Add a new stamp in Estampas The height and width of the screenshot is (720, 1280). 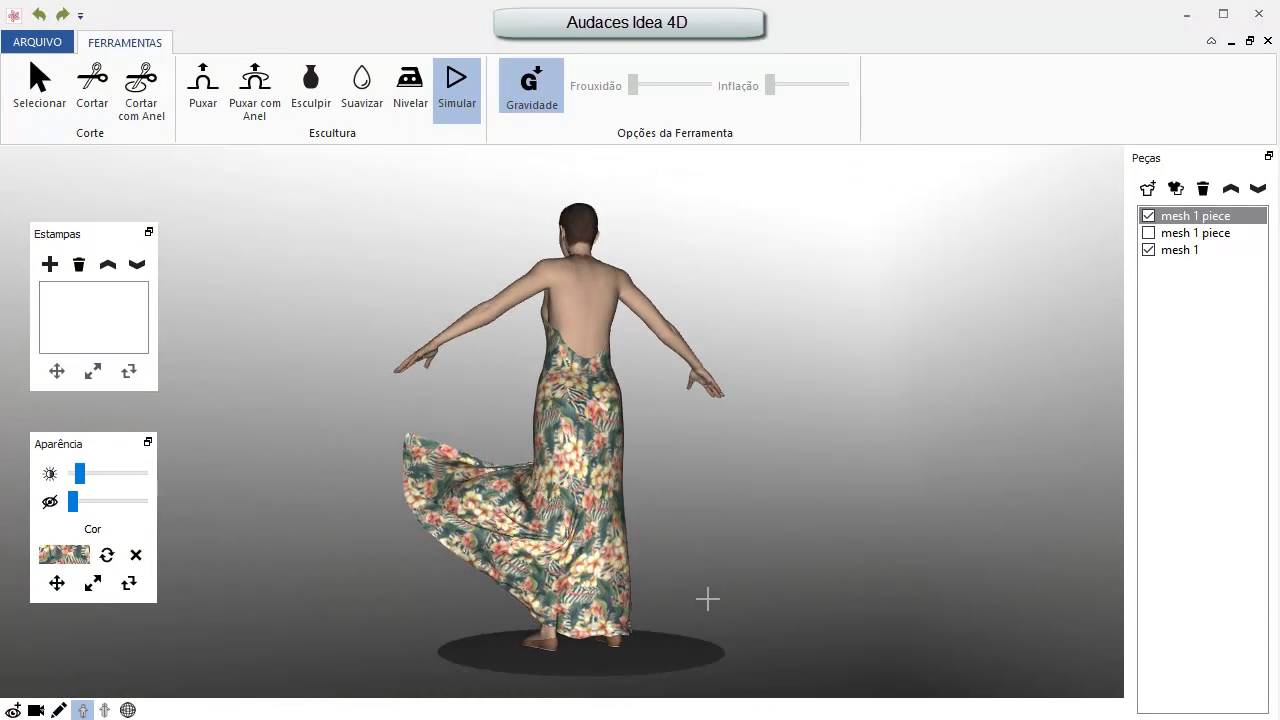(x=50, y=264)
